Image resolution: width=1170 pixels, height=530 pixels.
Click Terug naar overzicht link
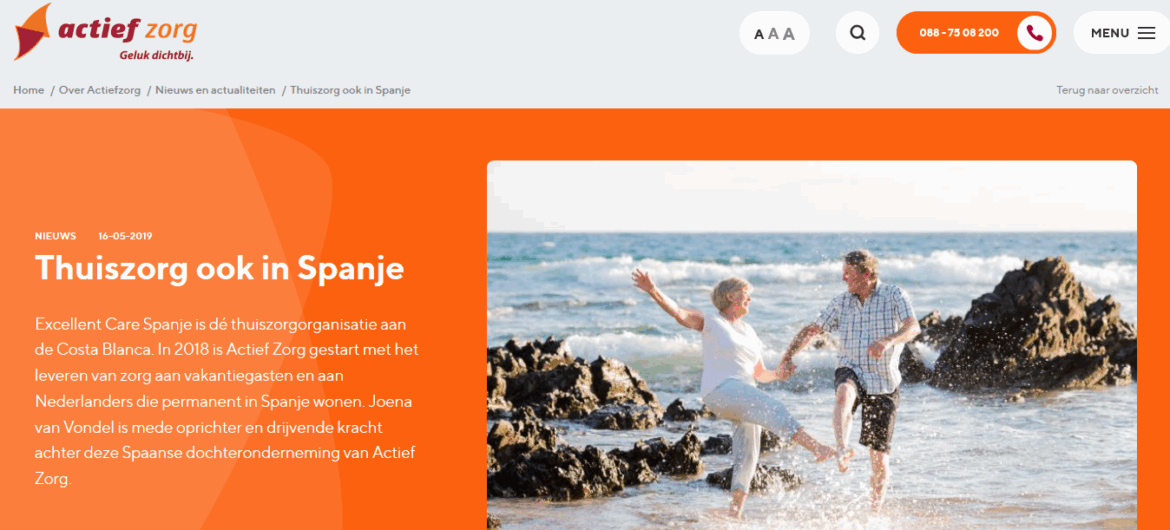click(1107, 90)
